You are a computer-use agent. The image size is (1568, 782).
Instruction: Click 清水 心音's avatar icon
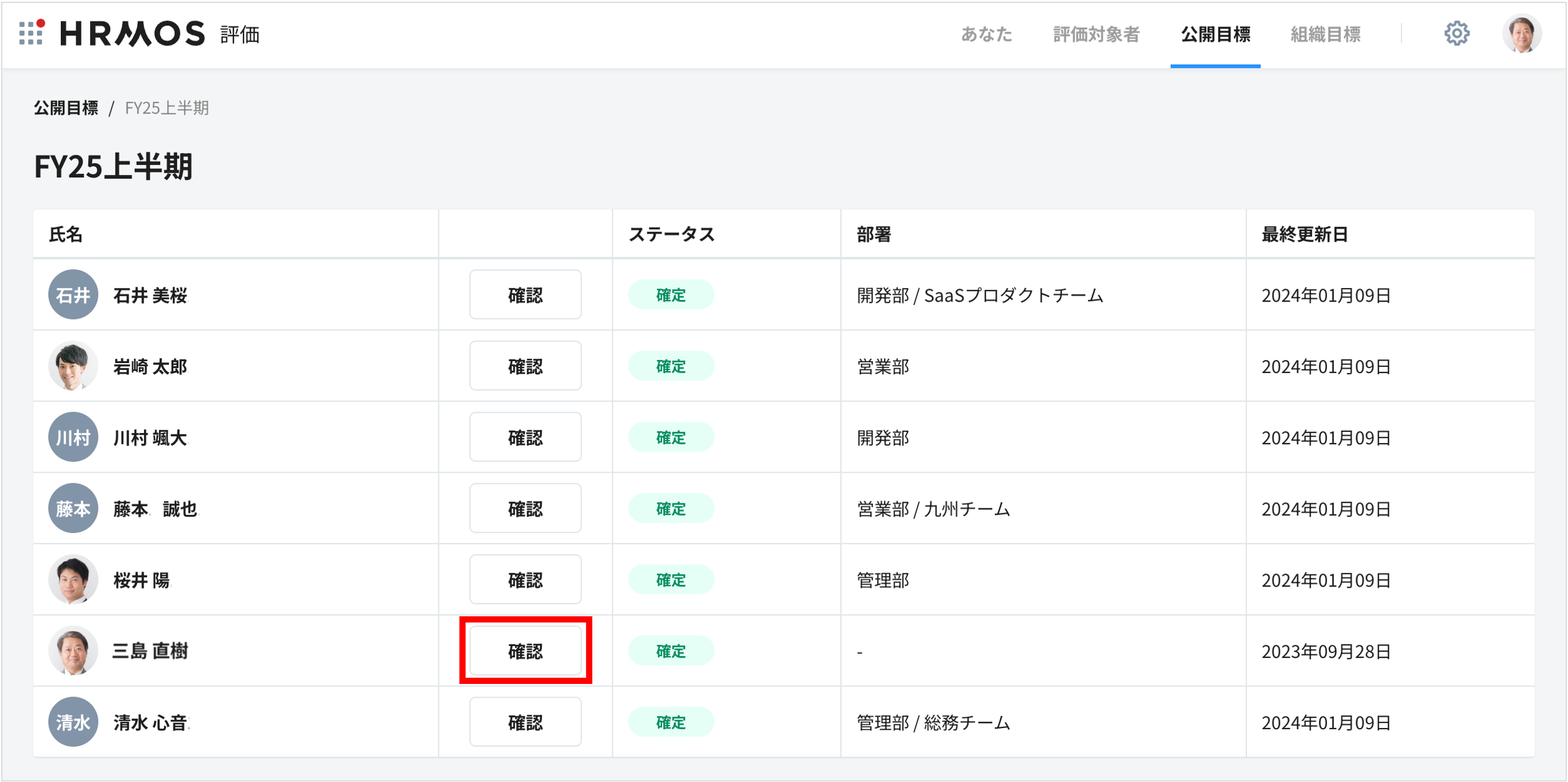73,722
